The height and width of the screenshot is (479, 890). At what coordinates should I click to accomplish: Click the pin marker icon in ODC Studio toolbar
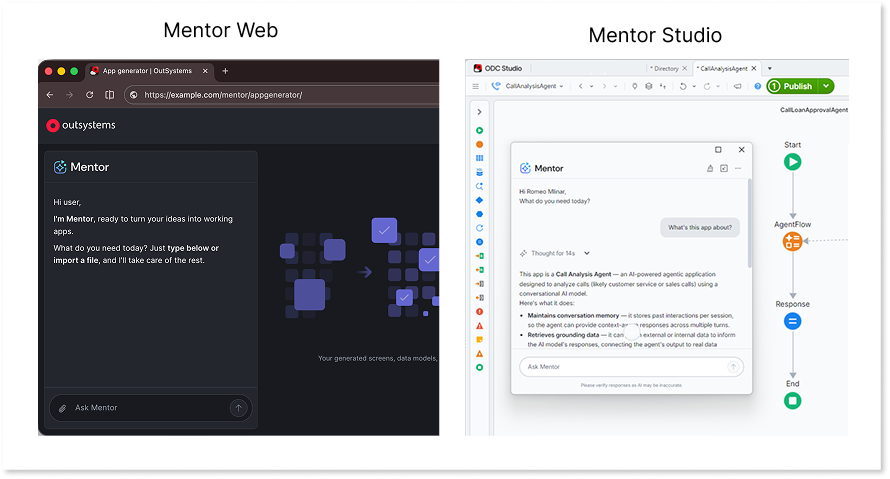click(635, 86)
